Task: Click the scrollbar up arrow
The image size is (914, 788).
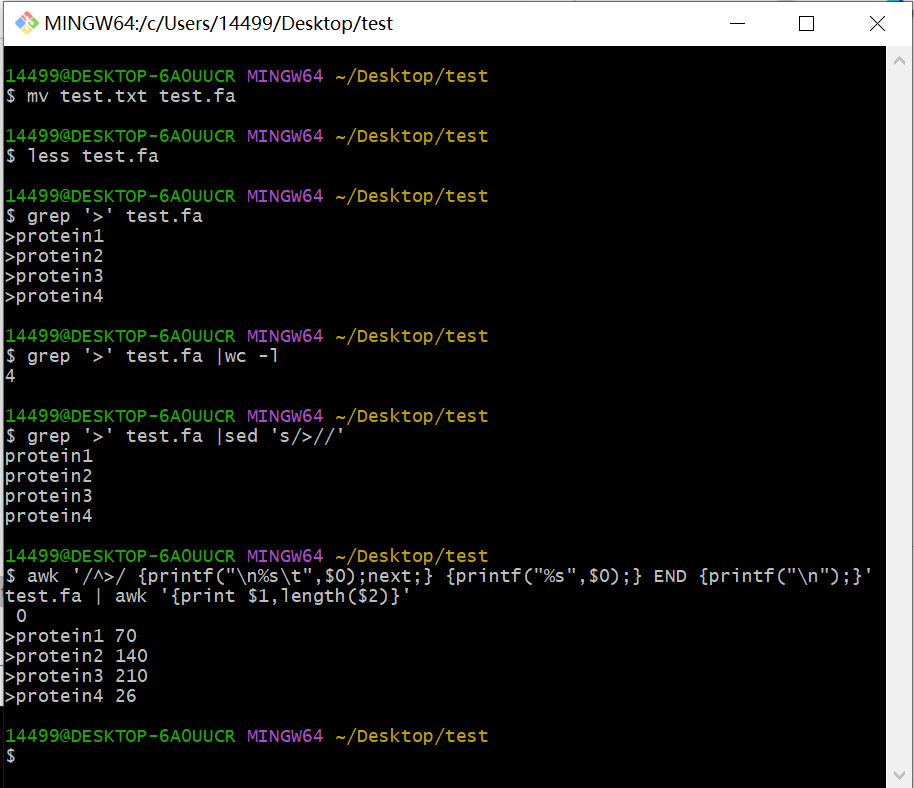Action: point(899,61)
